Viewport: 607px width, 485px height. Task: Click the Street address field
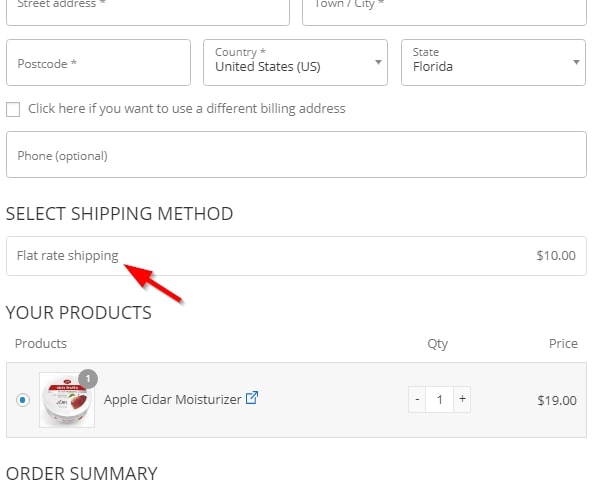(x=148, y=12)
